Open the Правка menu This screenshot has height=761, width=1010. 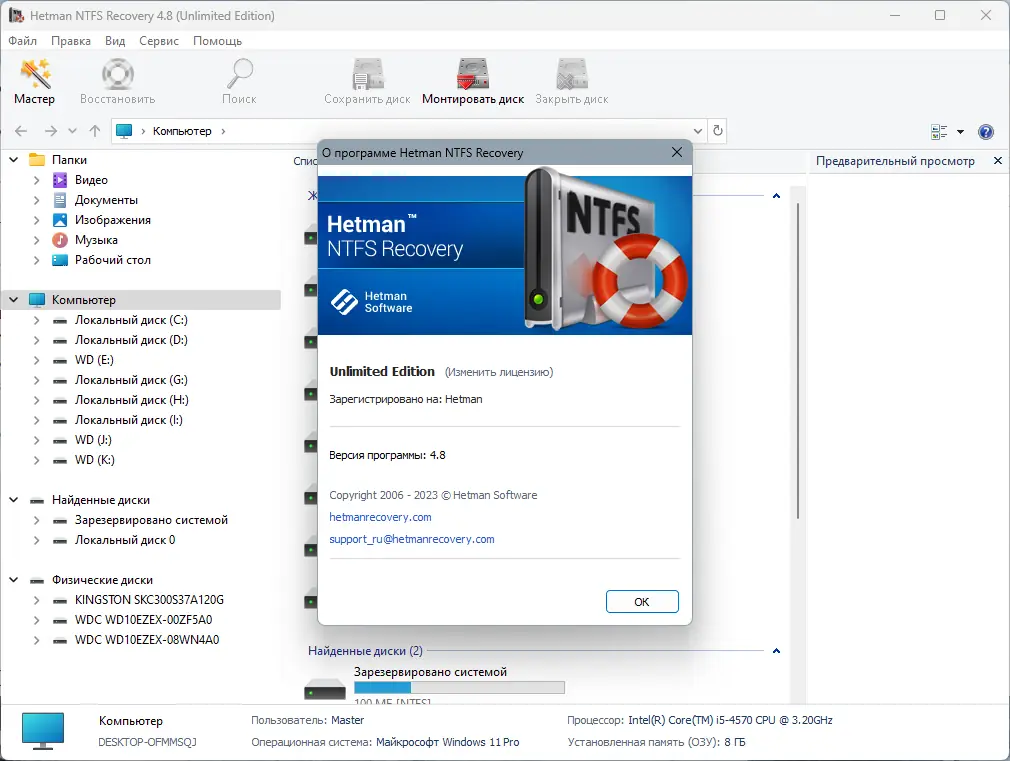(71, 41)
